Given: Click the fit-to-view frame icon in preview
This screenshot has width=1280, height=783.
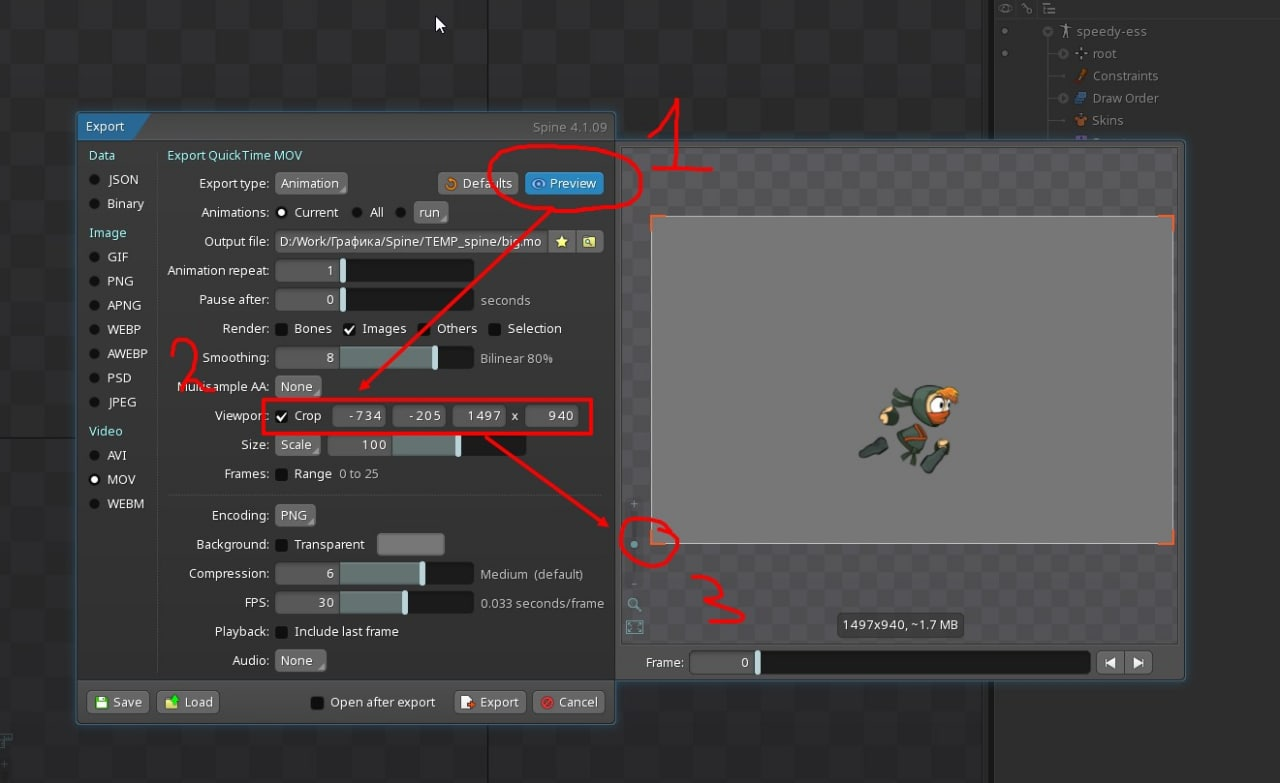Looking at the screenshot, I should 634,628.
